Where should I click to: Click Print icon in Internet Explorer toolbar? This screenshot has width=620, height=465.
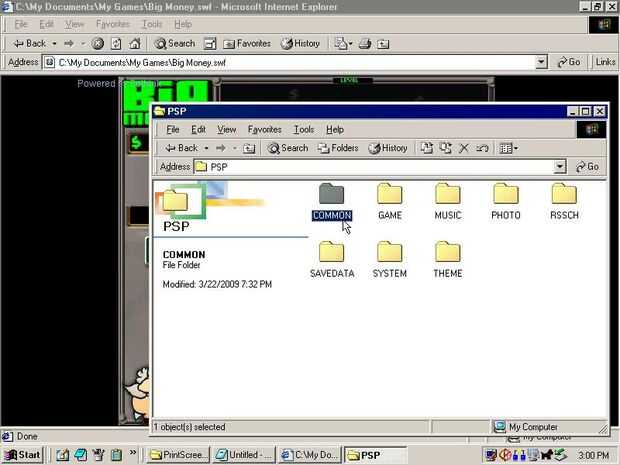click(365, 43)
